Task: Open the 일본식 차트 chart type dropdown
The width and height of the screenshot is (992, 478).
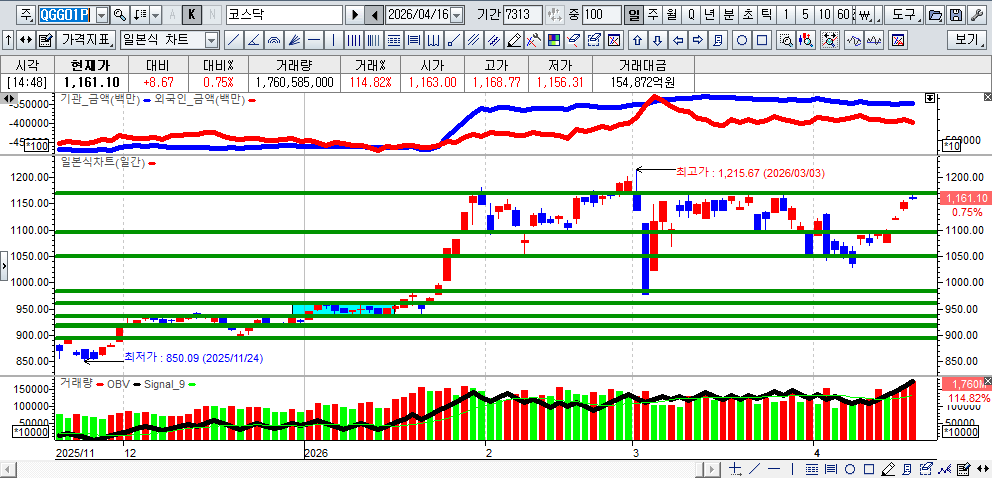Action: coord(211,40)
